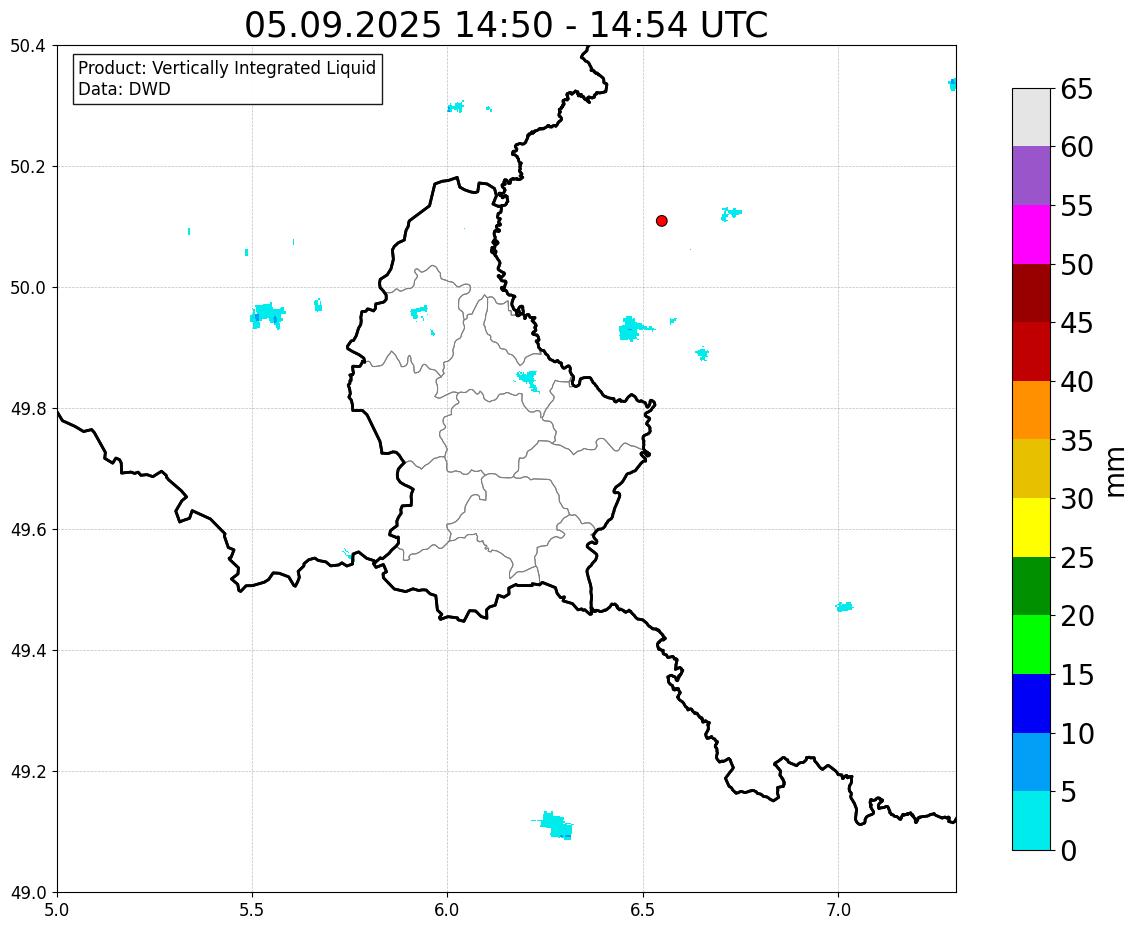
Task: Click the red station marker dot
Action: coord(661,221)
